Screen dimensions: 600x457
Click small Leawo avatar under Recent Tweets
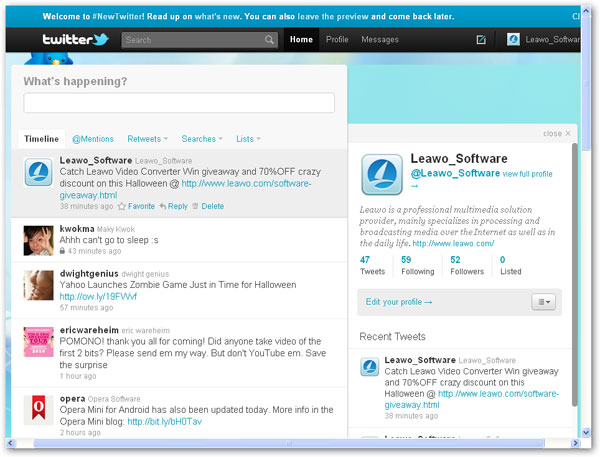coord(370,367)
